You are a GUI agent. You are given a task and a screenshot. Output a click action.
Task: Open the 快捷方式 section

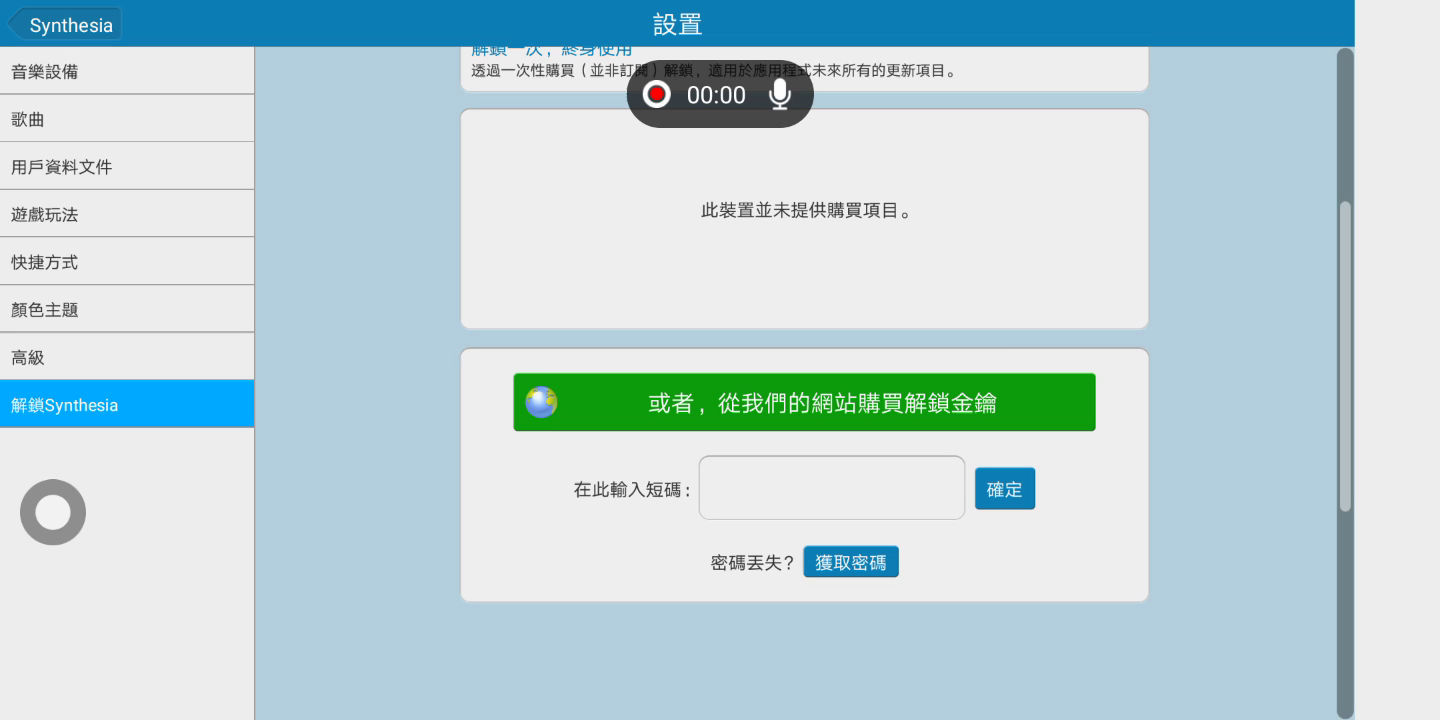click(127, 261)
